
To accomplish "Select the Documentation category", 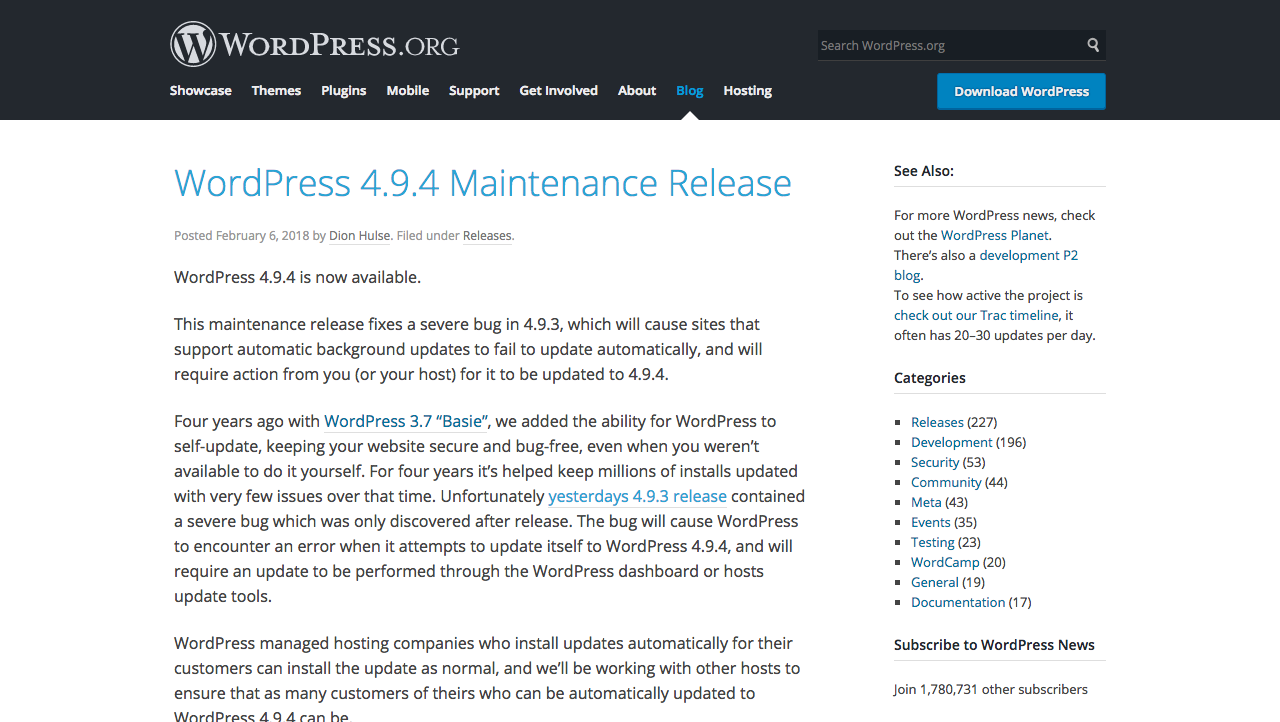I will click(x=958, y=602).
